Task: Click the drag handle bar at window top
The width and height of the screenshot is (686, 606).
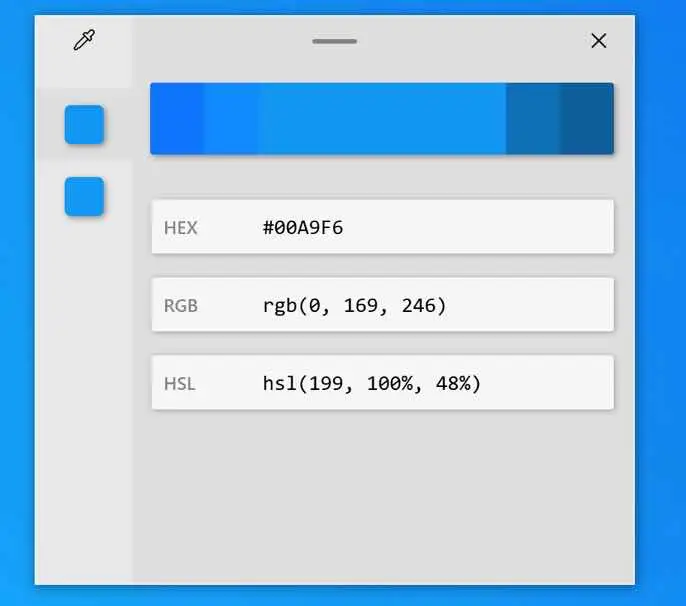Action: (335, 41)
